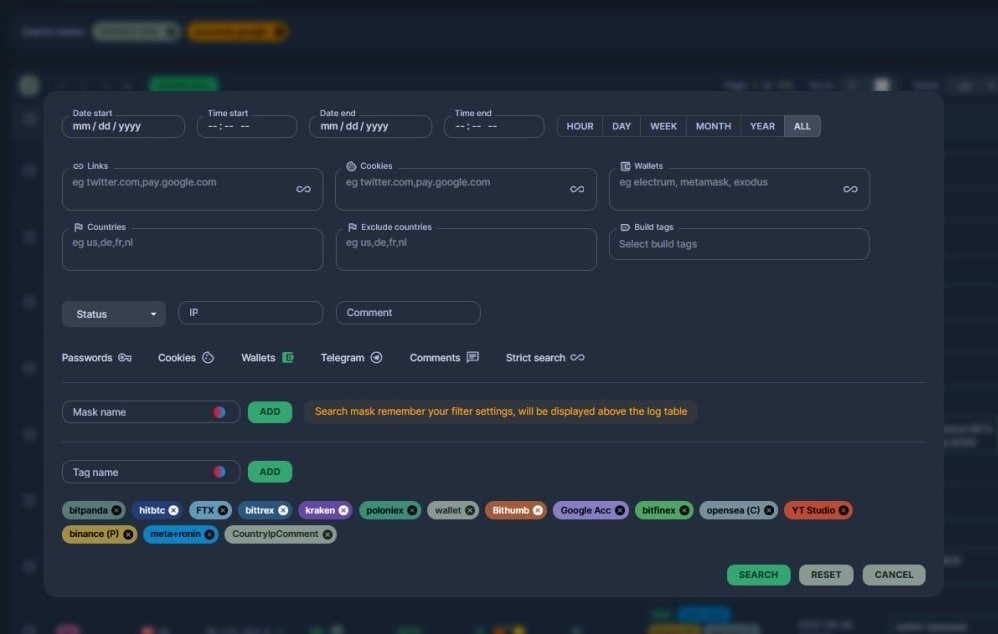Click the x icon on the CountryIpComment tag

click(x=328, y=534)
